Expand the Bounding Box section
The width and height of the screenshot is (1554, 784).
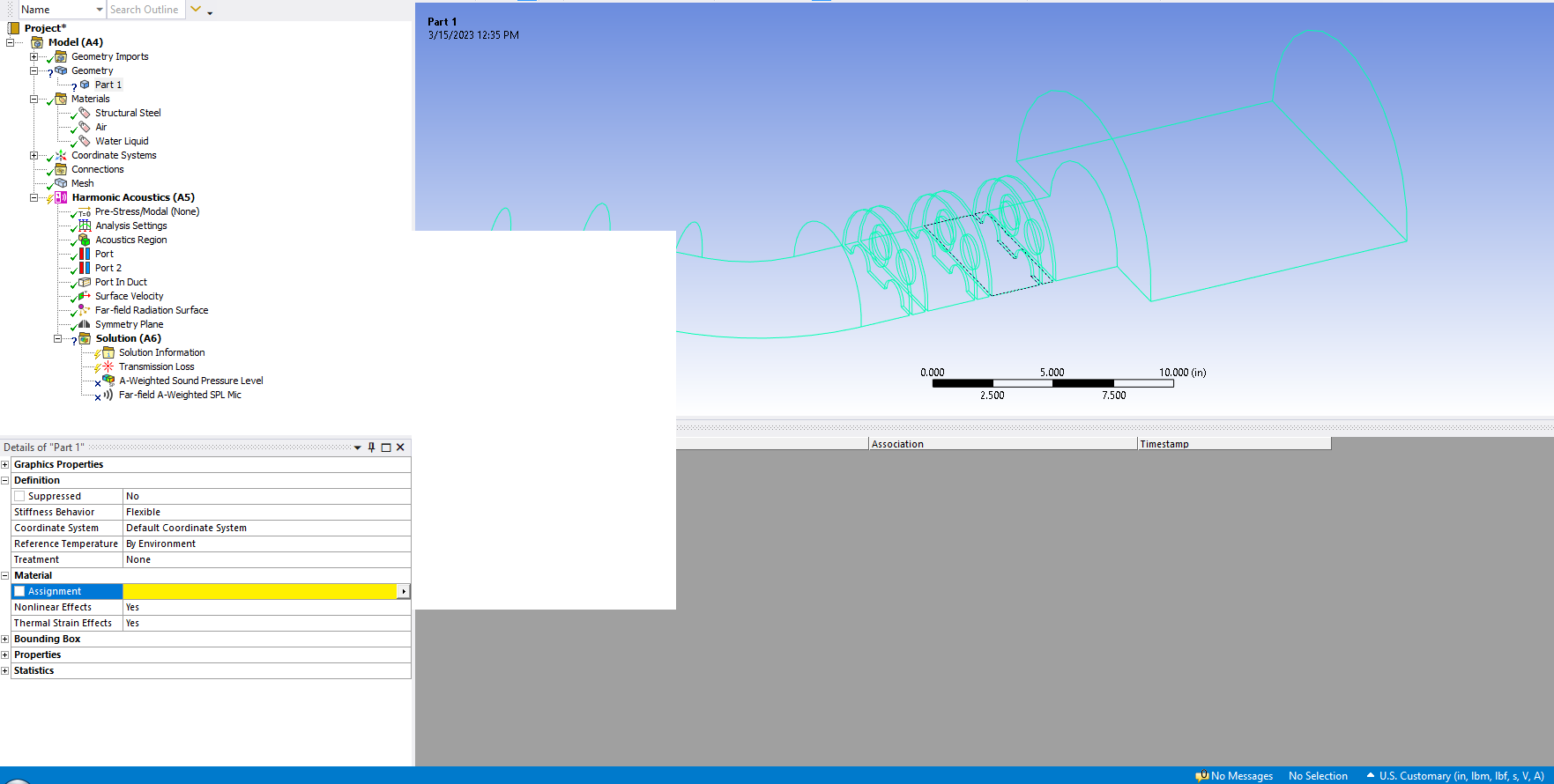[x=5, y=639]
